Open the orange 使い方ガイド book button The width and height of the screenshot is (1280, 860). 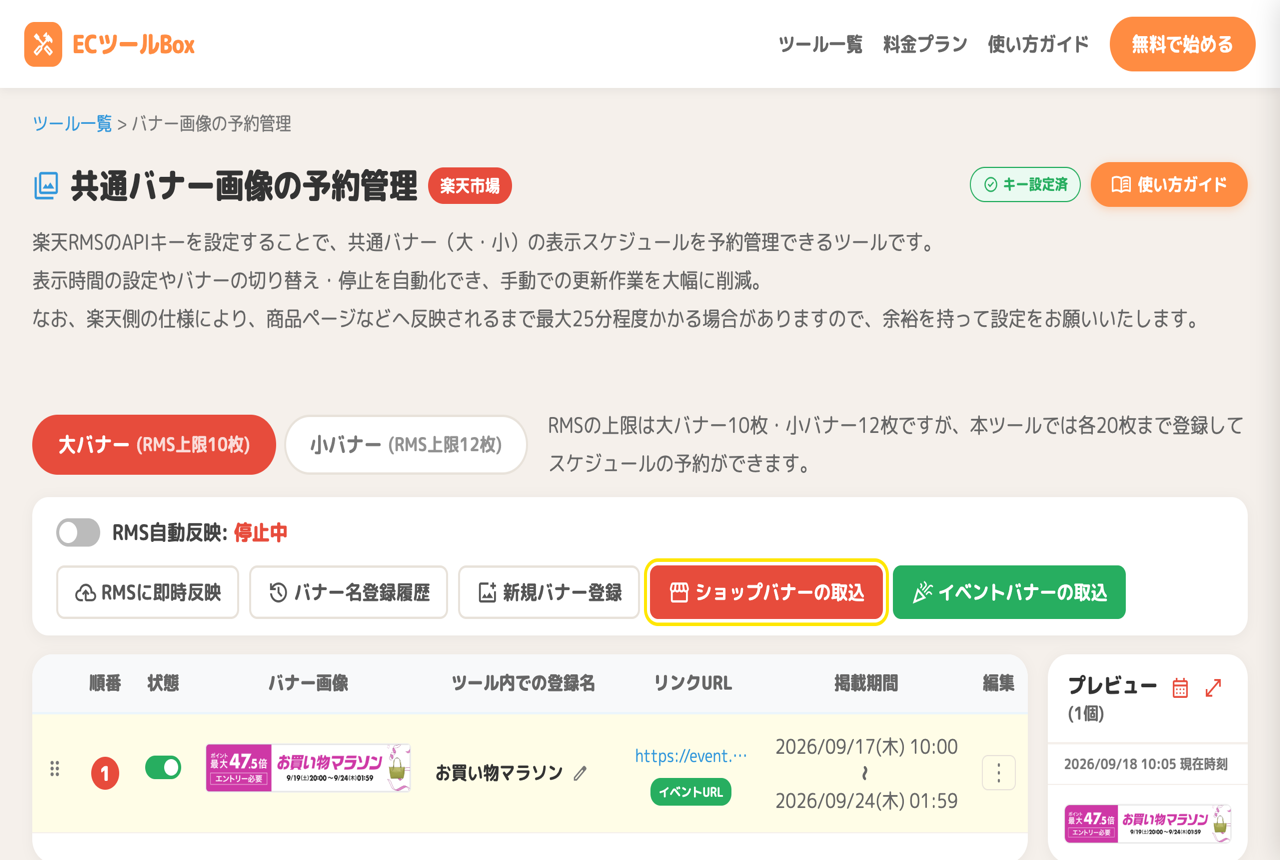[1169, 185]
